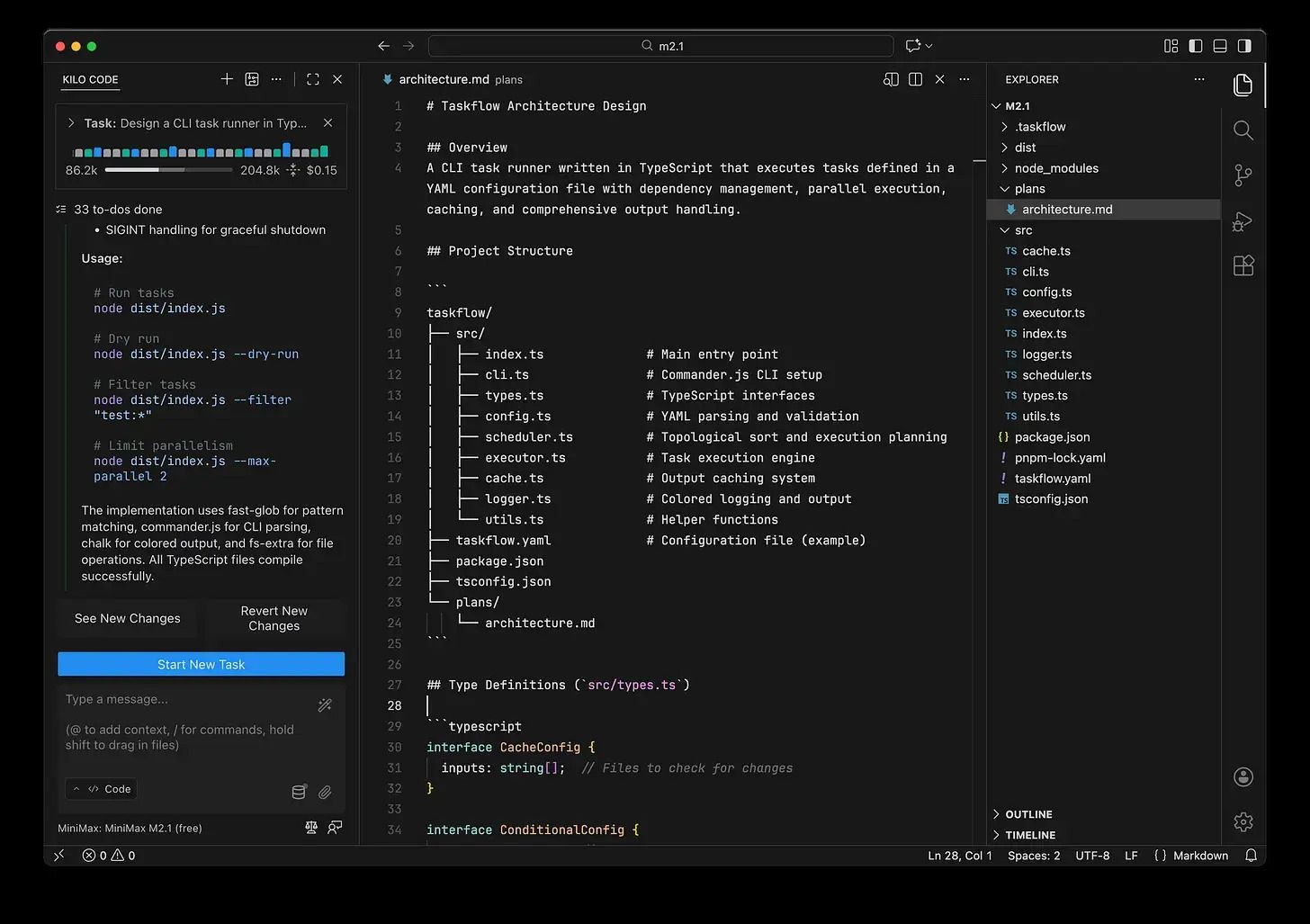This screenshot has width=1310, height=924.
Task: Open the Code mode dropdown
Action: coord(103,789)
